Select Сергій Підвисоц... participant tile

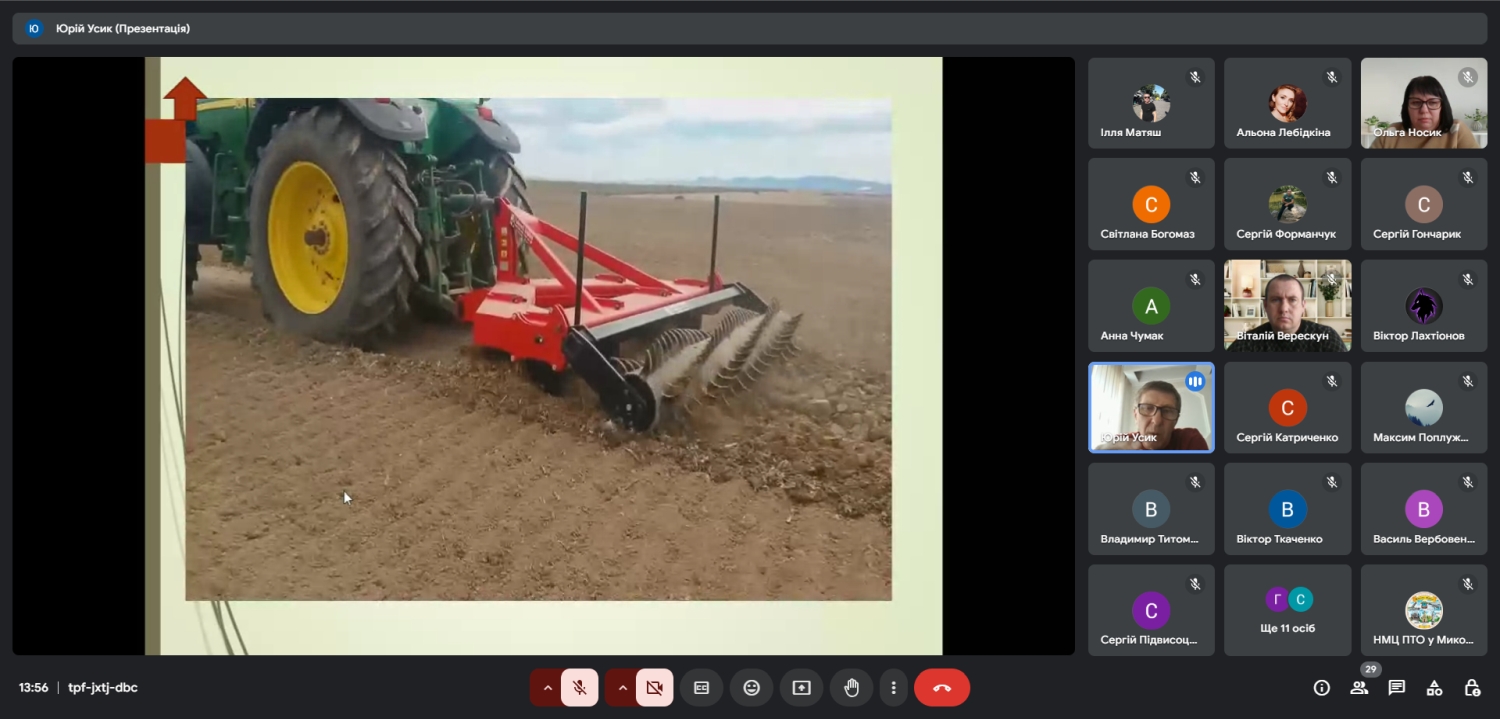[x=1151, y=611]
